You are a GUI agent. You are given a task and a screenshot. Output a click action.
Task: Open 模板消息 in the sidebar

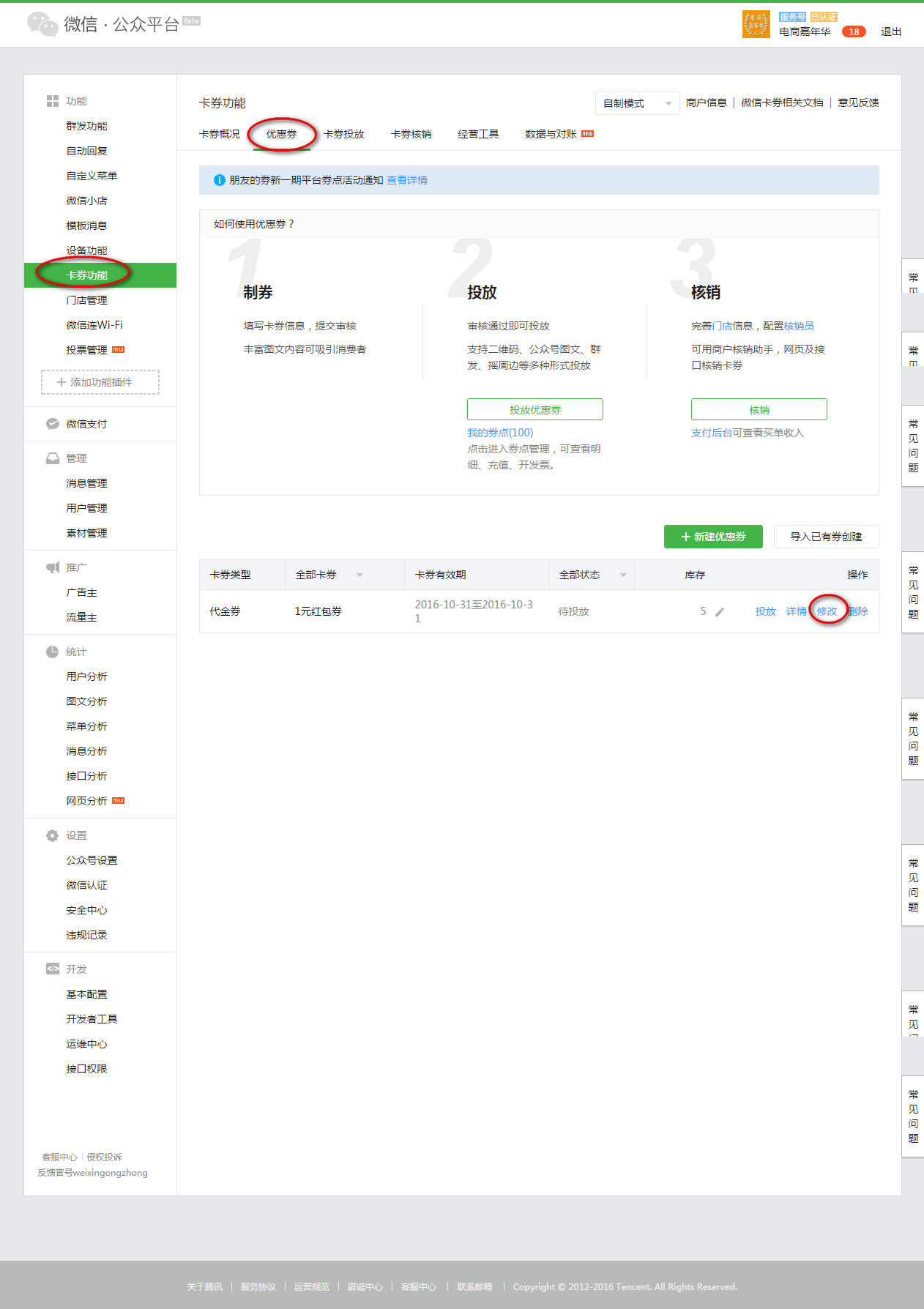[86, 225]
